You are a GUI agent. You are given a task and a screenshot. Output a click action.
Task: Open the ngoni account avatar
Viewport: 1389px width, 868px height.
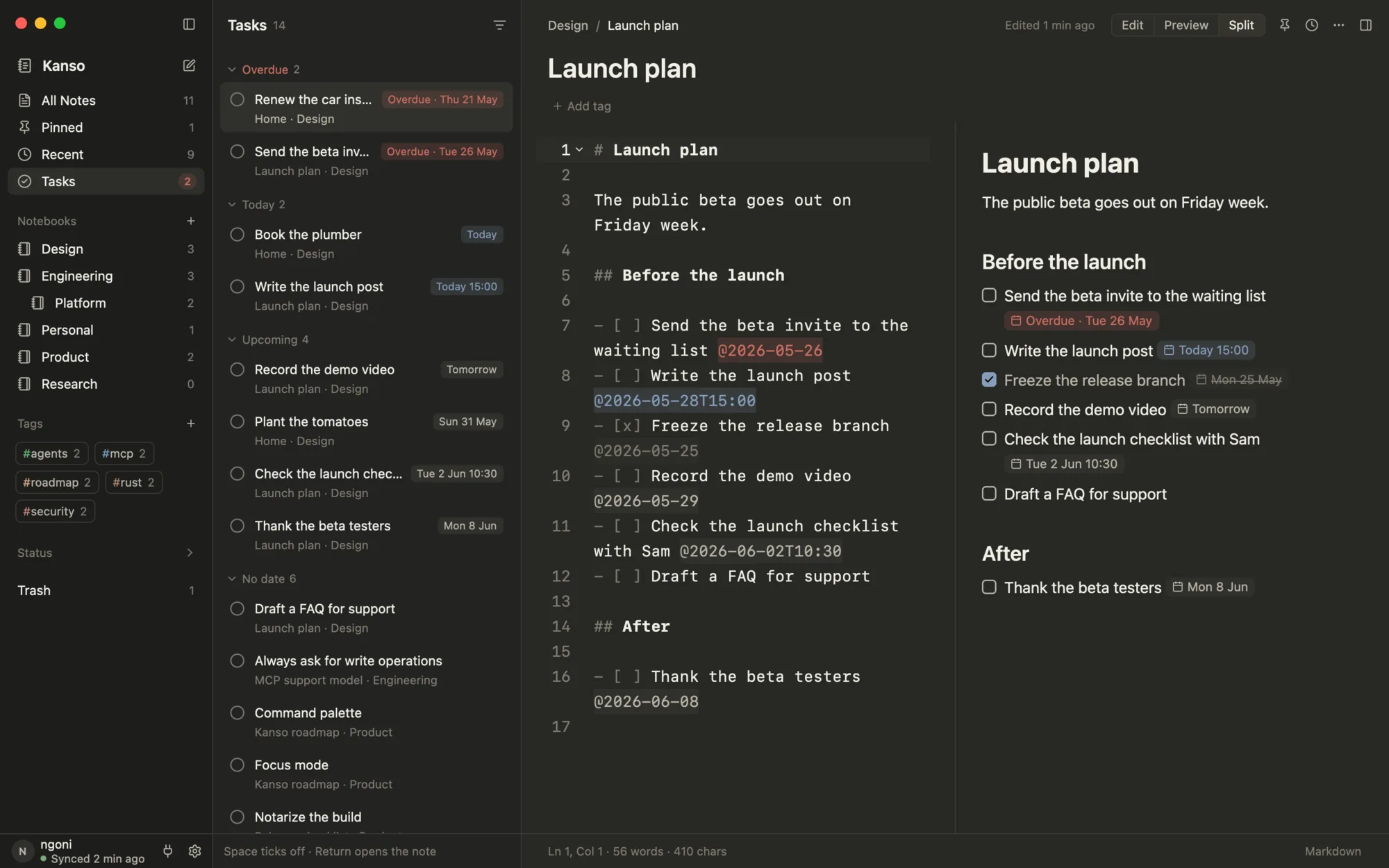click(x=22, y=851)
